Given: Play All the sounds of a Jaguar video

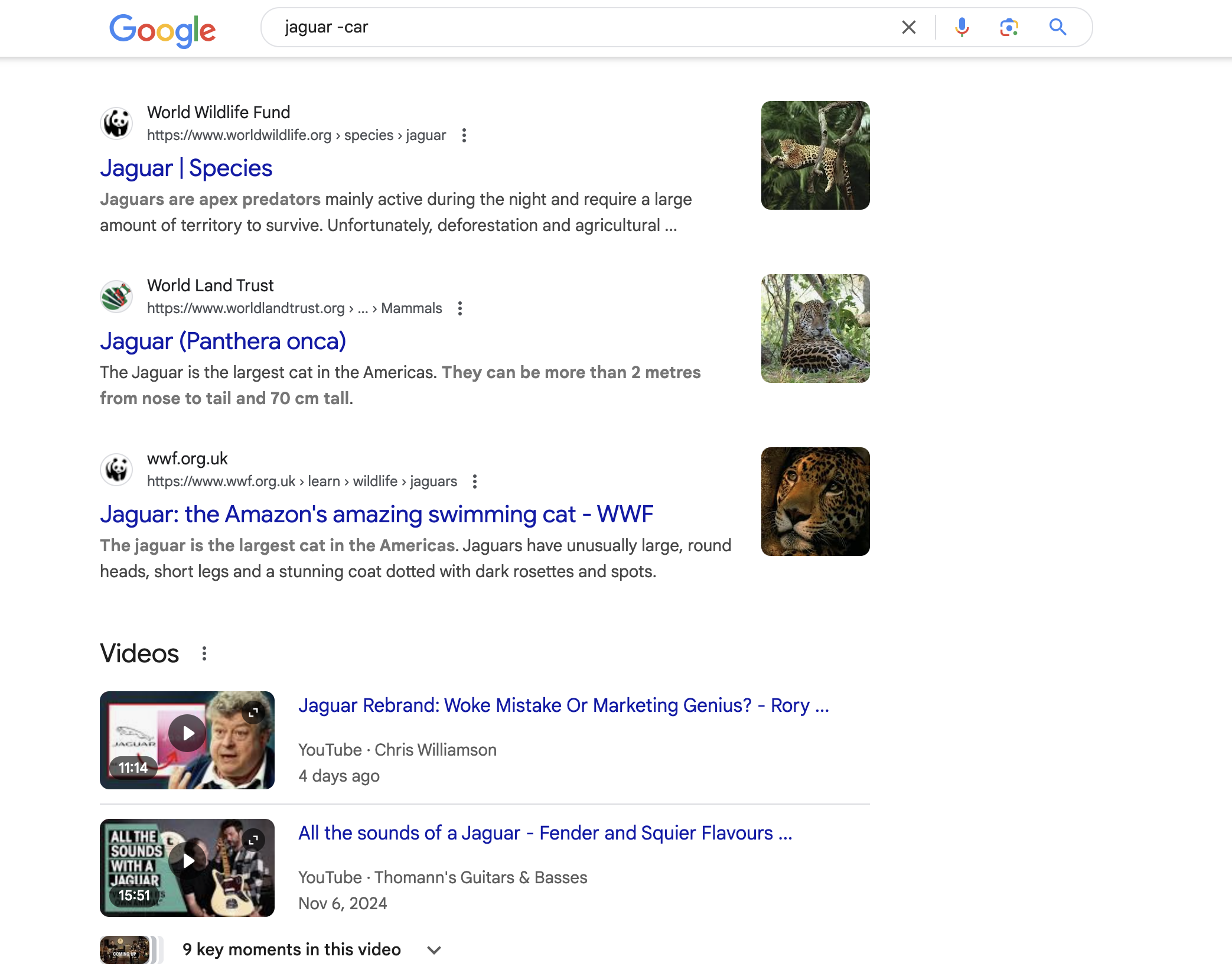Looking at the screenshot, I should tap(187, 861).
